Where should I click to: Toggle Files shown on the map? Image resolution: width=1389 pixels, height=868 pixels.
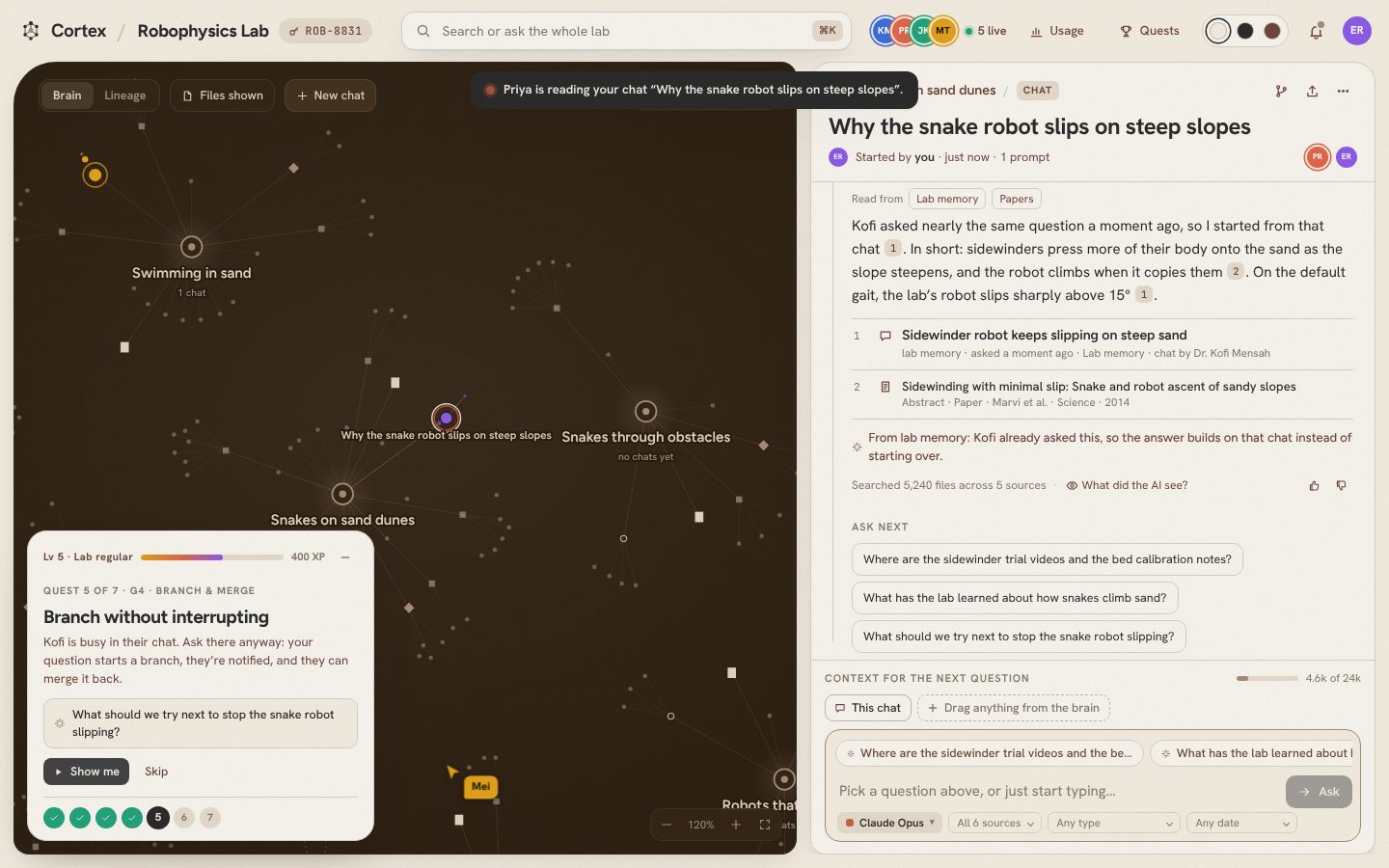[223, 95]
